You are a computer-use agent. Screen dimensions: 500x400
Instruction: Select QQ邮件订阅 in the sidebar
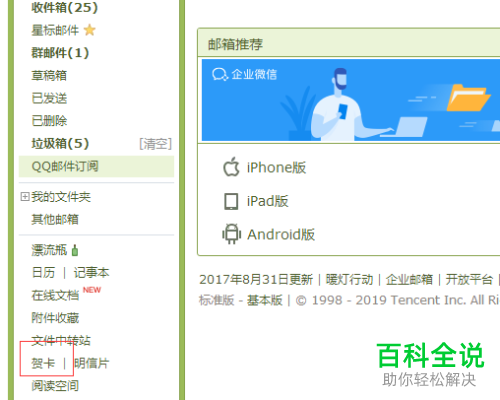click(x=96, y=166)
